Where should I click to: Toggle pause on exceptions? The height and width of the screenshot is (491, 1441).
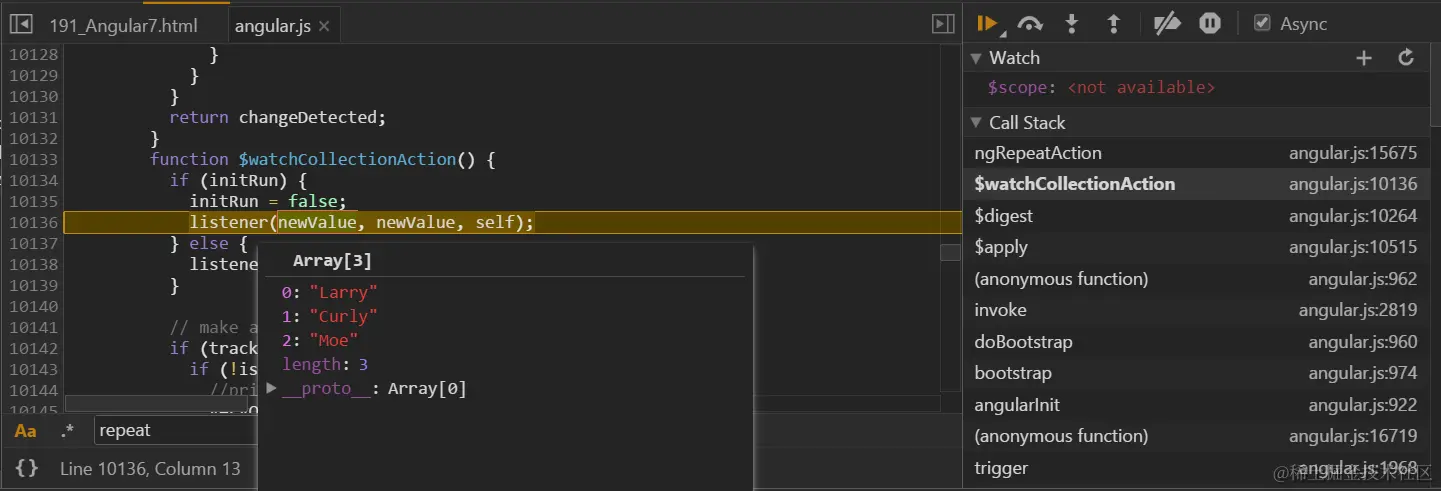click(x=1210, y=24)
